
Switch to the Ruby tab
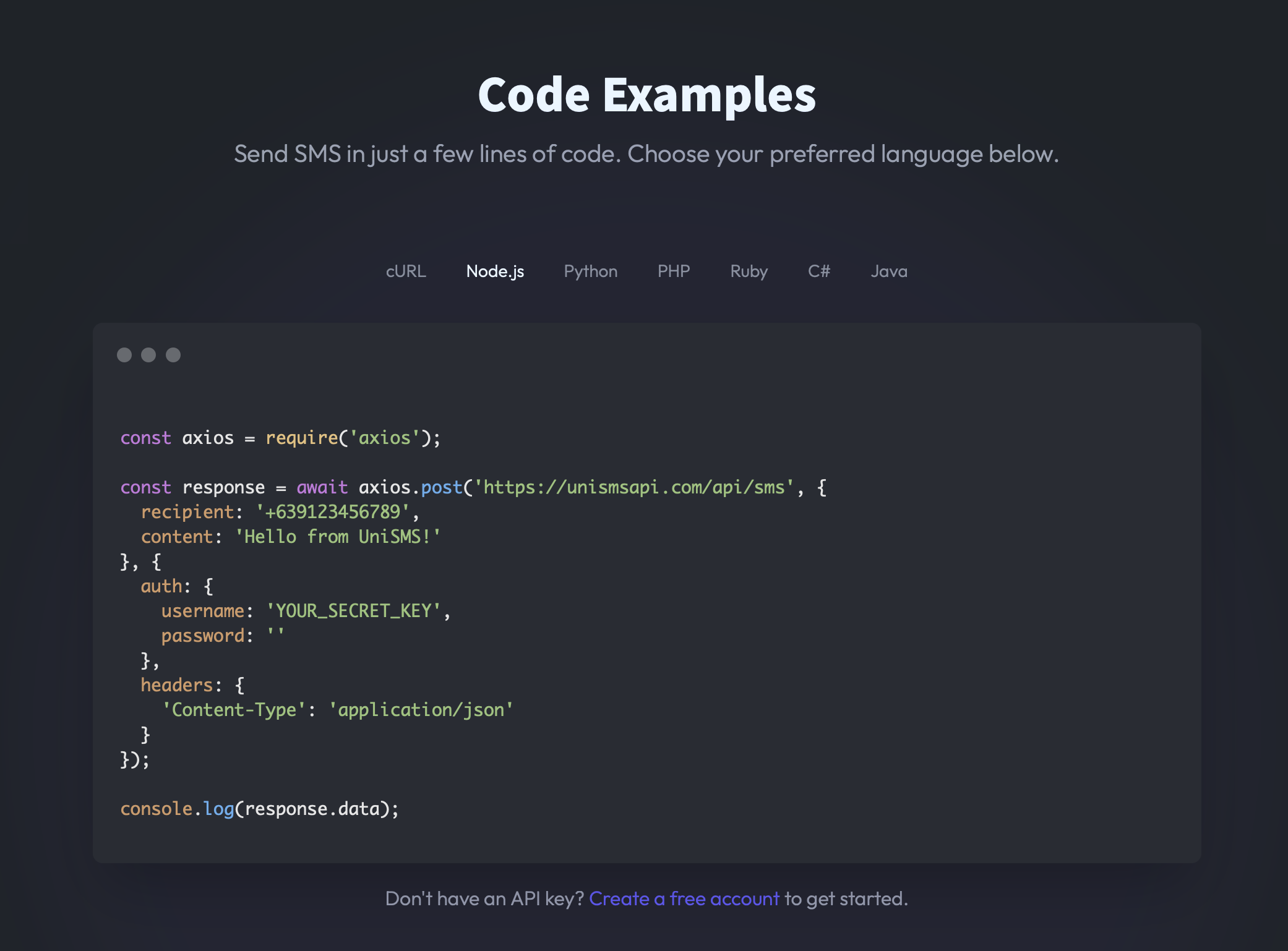click(749, 271)
